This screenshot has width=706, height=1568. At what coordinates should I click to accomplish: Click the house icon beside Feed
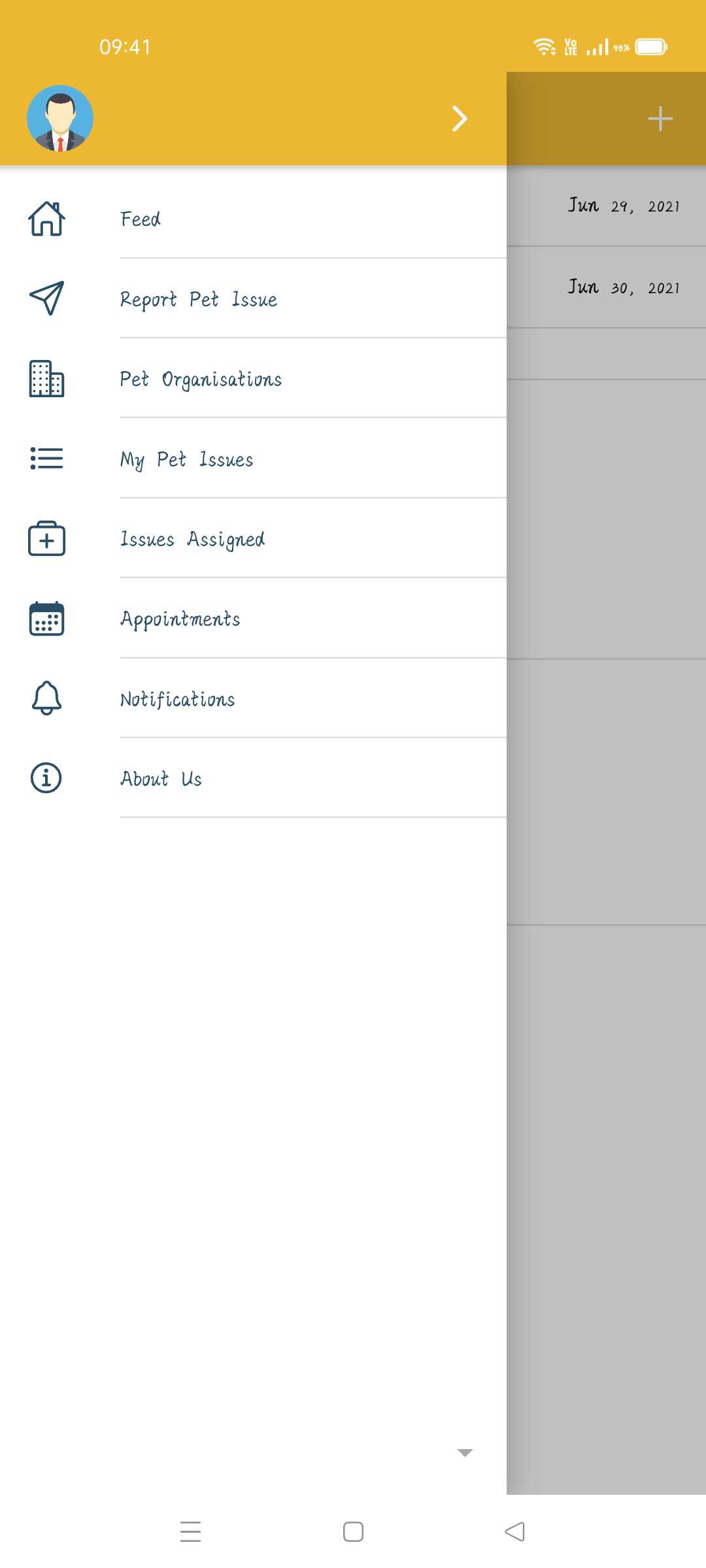(46, 218)
